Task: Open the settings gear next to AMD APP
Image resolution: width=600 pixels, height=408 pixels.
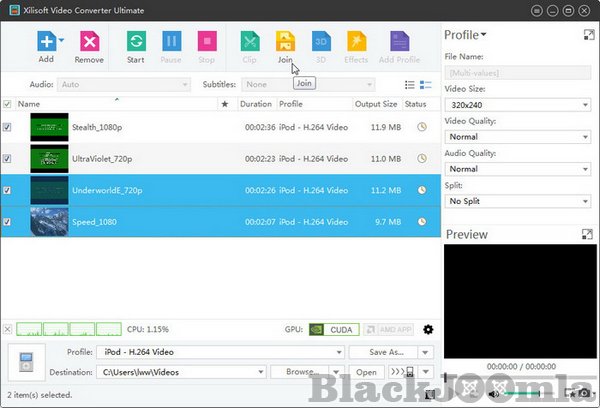Action: 428,329
